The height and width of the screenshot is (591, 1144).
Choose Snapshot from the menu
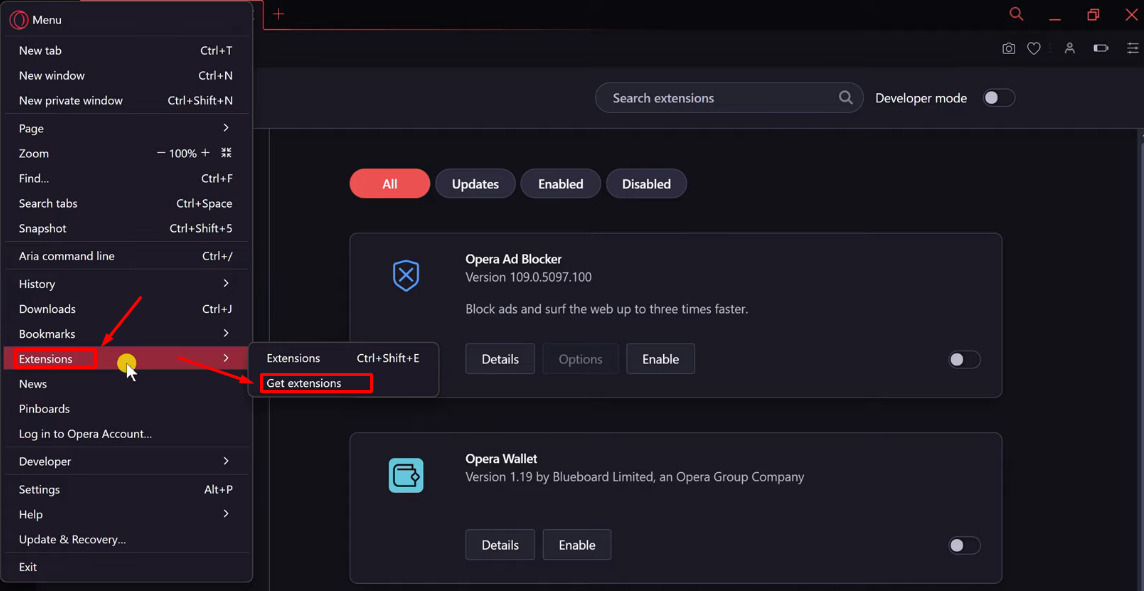[x=127, y=228]
